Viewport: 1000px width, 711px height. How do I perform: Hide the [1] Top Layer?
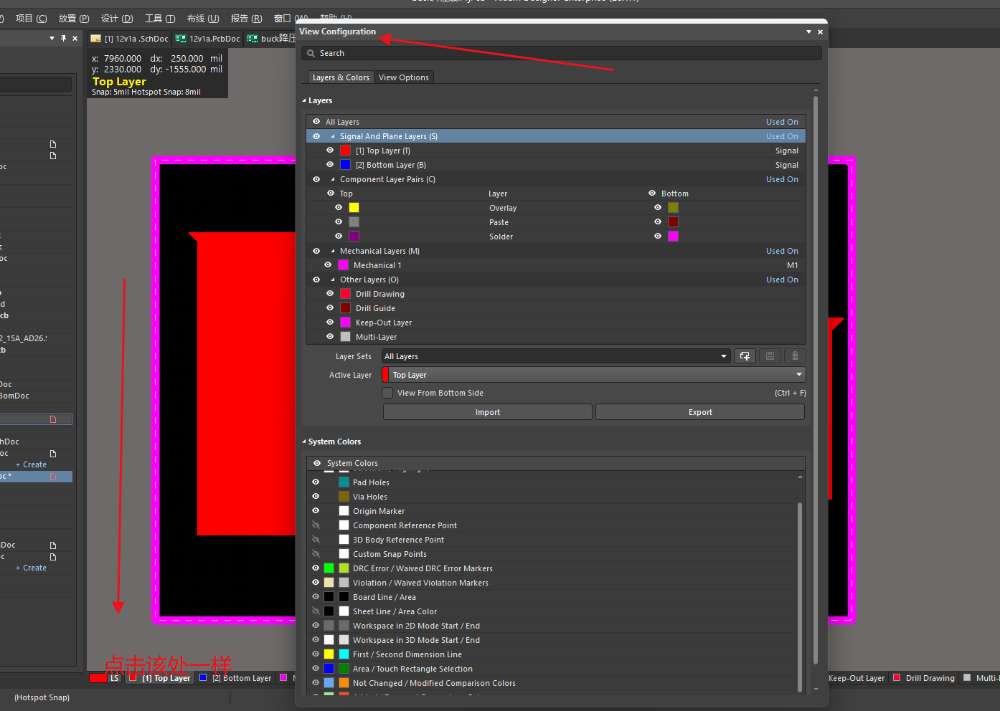pos(330,150)
